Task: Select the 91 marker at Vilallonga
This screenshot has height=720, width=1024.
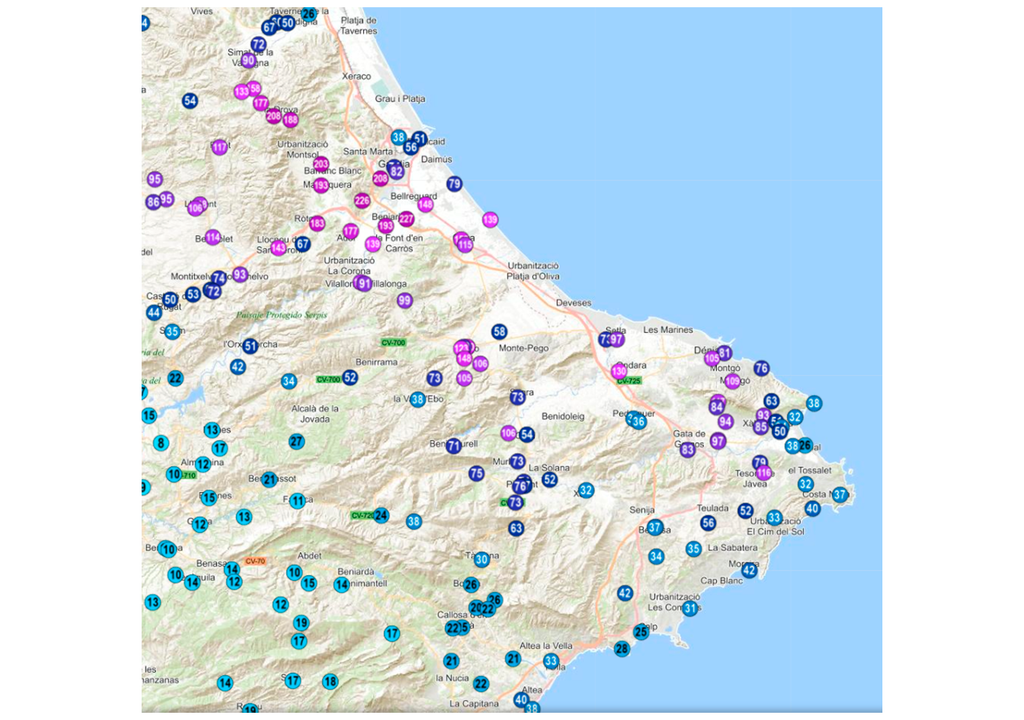Action: [x=364, y=284]
